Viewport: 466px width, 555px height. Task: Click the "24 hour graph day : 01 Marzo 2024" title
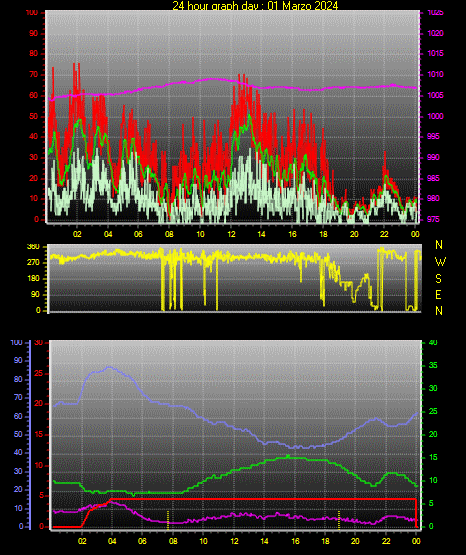(x=255, y=5)
